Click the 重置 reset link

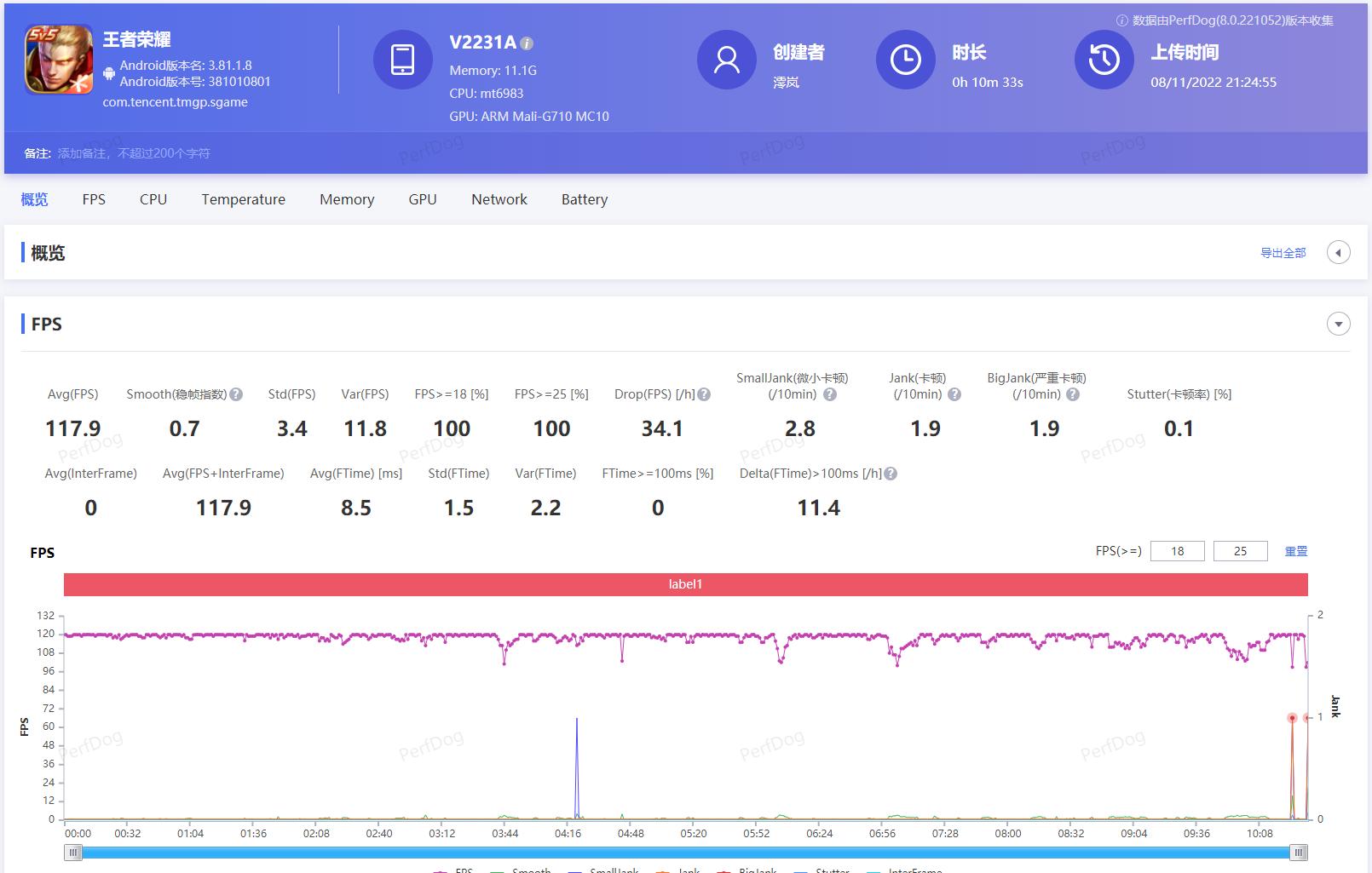click(1296, 551)
